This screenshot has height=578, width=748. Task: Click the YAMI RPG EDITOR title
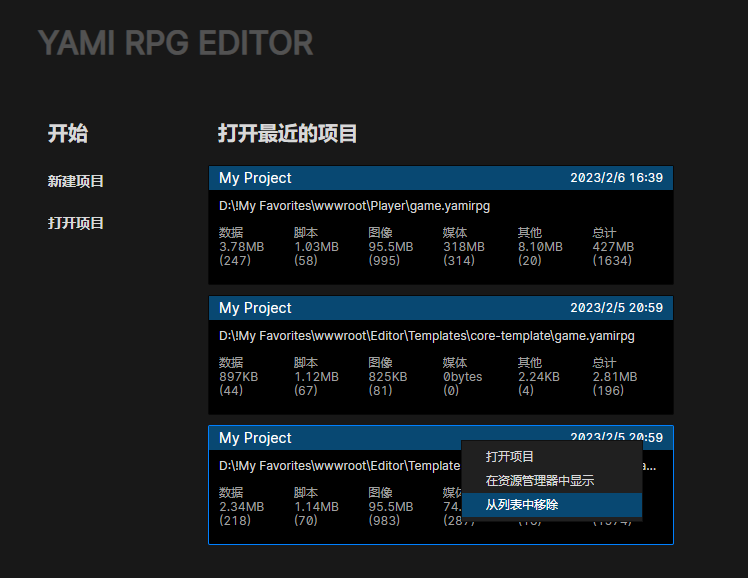click(x=176, y=43)
